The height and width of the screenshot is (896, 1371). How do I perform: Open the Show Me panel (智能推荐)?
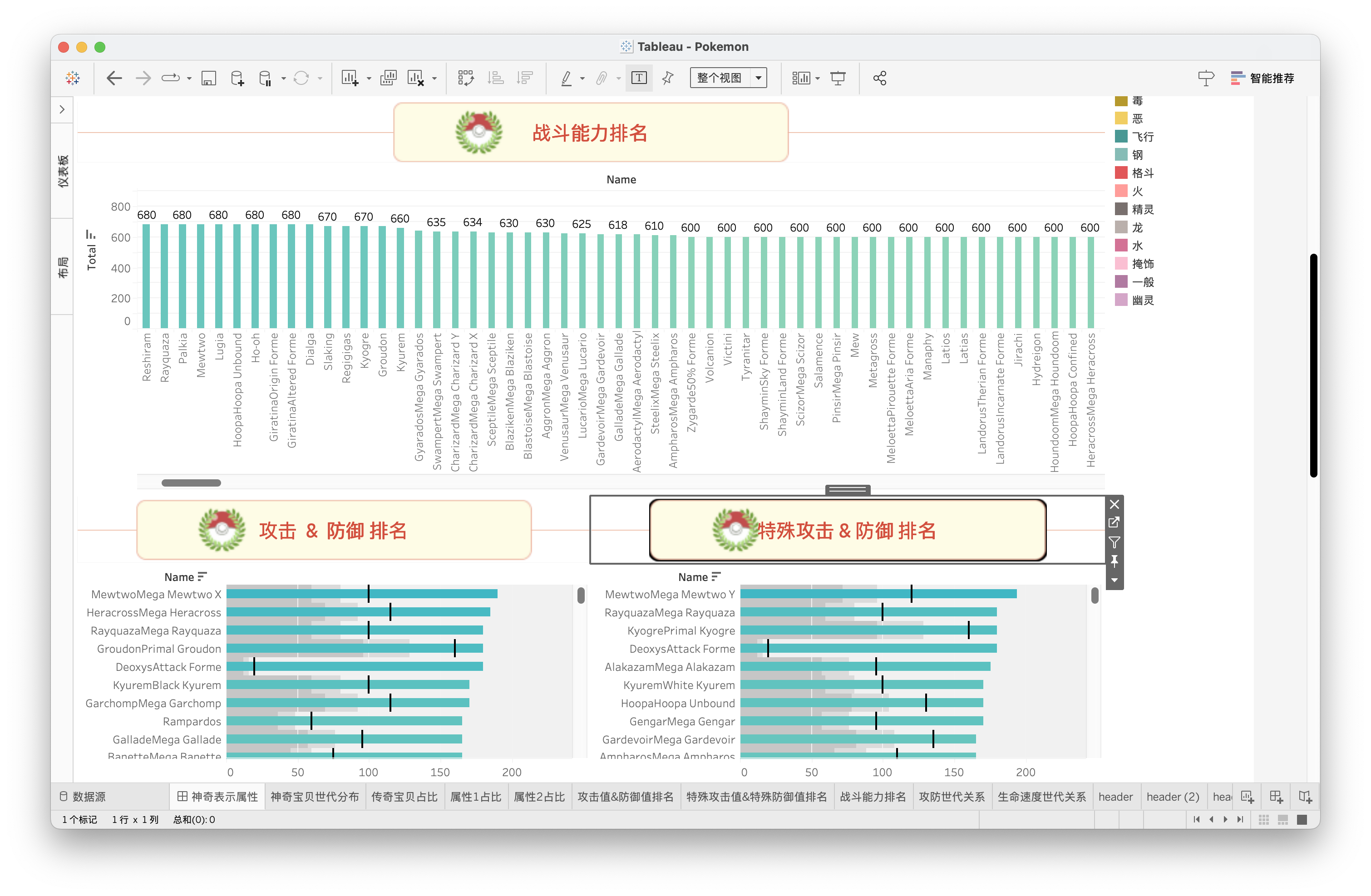(1263, 78)
